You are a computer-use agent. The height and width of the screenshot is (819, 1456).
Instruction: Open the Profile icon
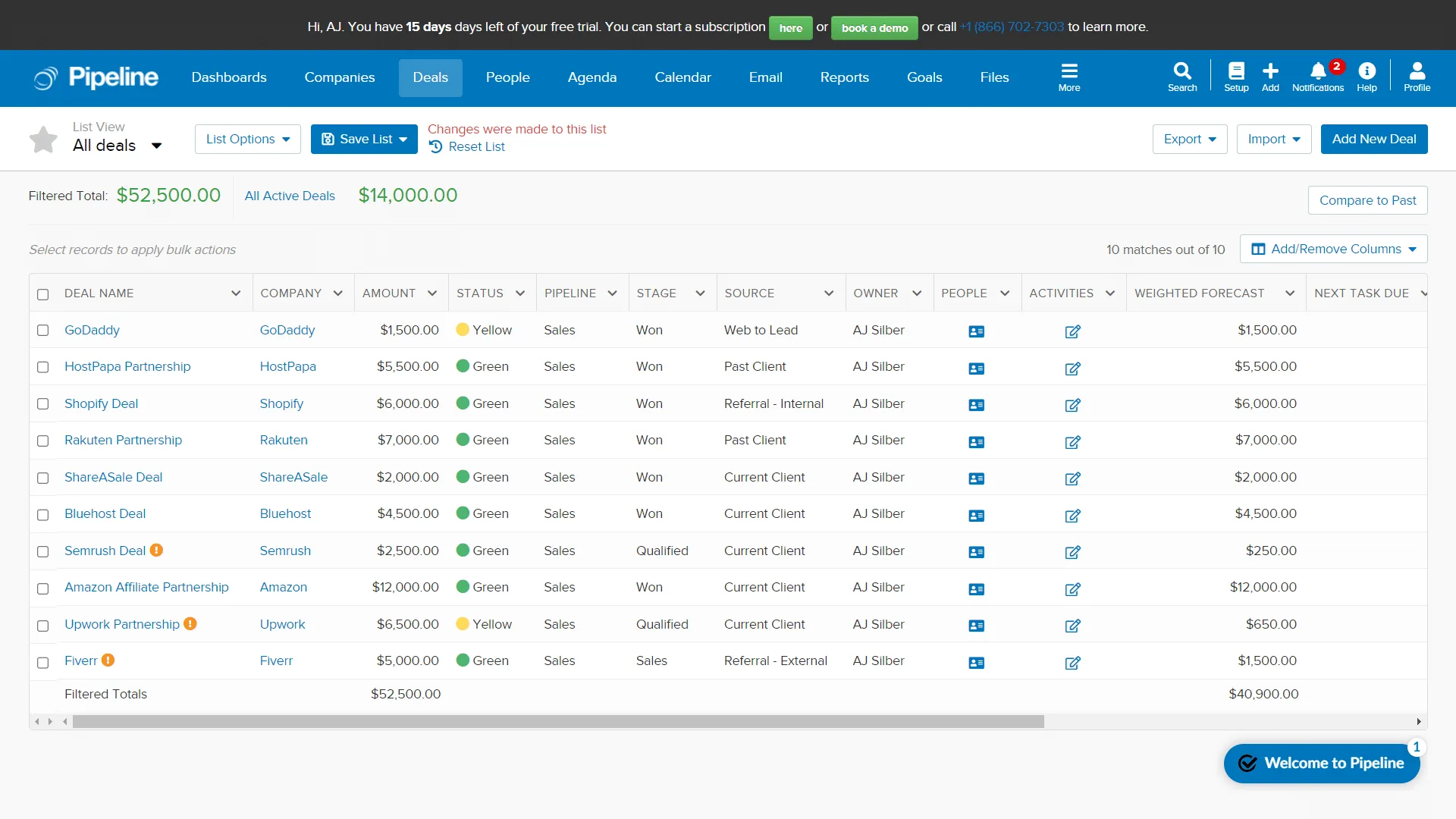(x=1417, y=77)
